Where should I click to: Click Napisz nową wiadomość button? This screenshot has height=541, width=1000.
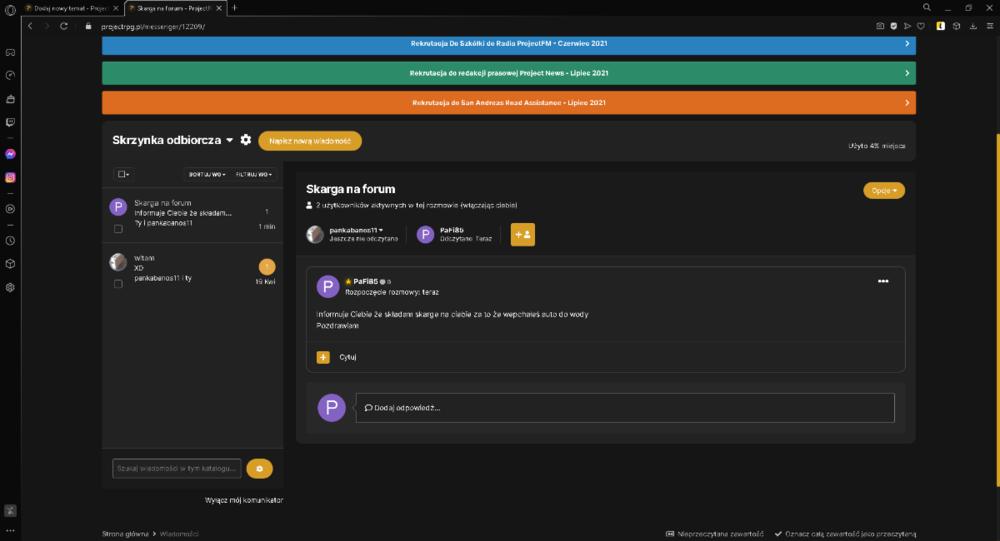coord(310,141)
